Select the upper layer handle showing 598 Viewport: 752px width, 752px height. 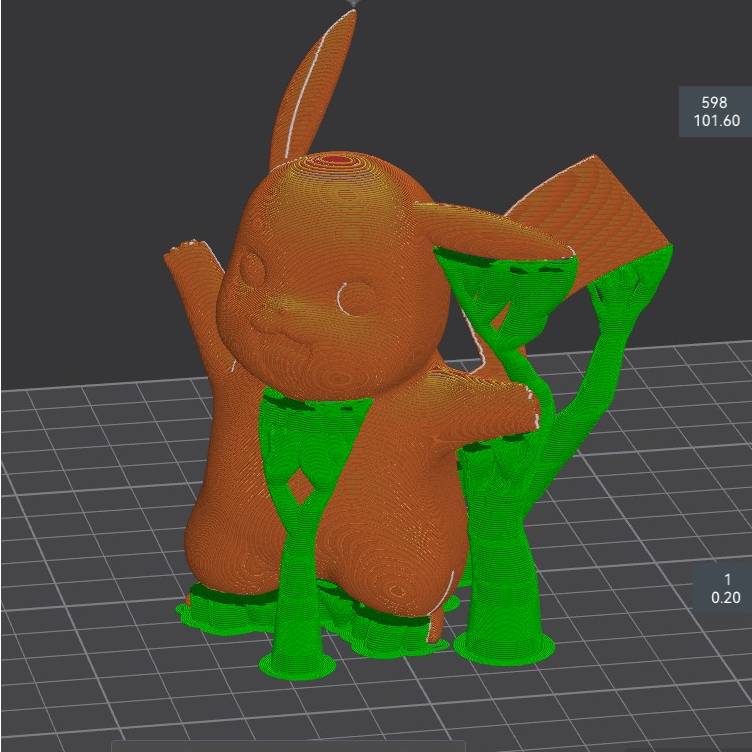(715, 111)
